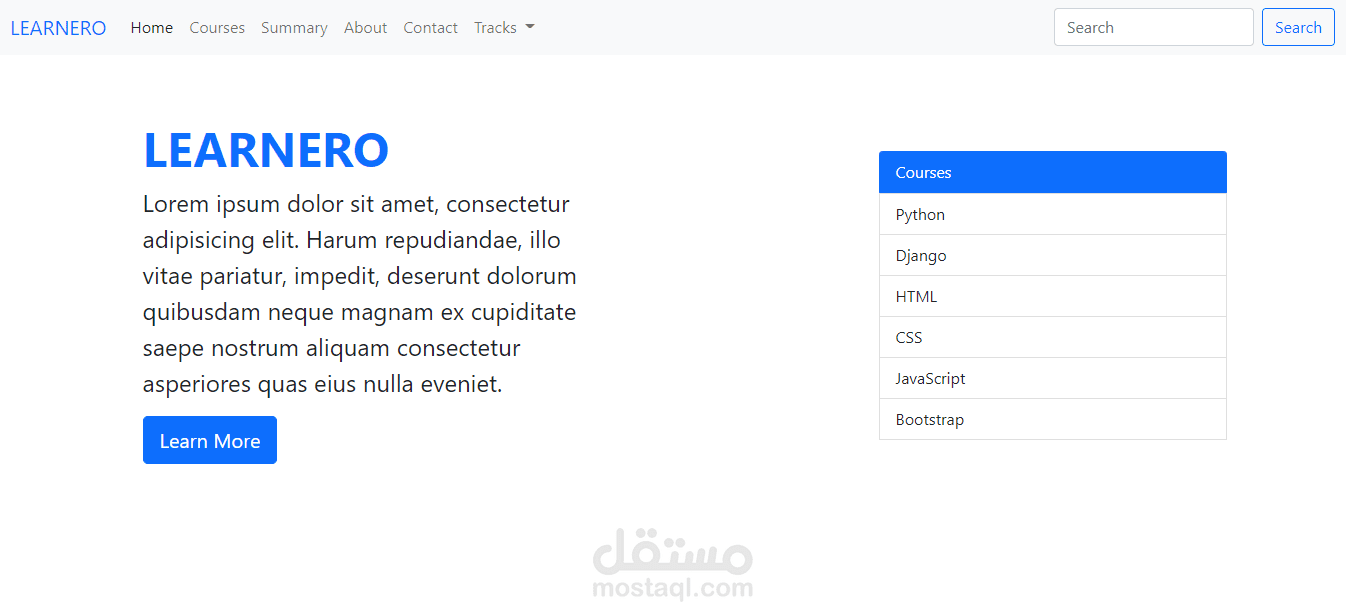Click the LEARNERO hero heading
The width and height of the screenshot is (1346, 614).
click(x=266, y=150)
